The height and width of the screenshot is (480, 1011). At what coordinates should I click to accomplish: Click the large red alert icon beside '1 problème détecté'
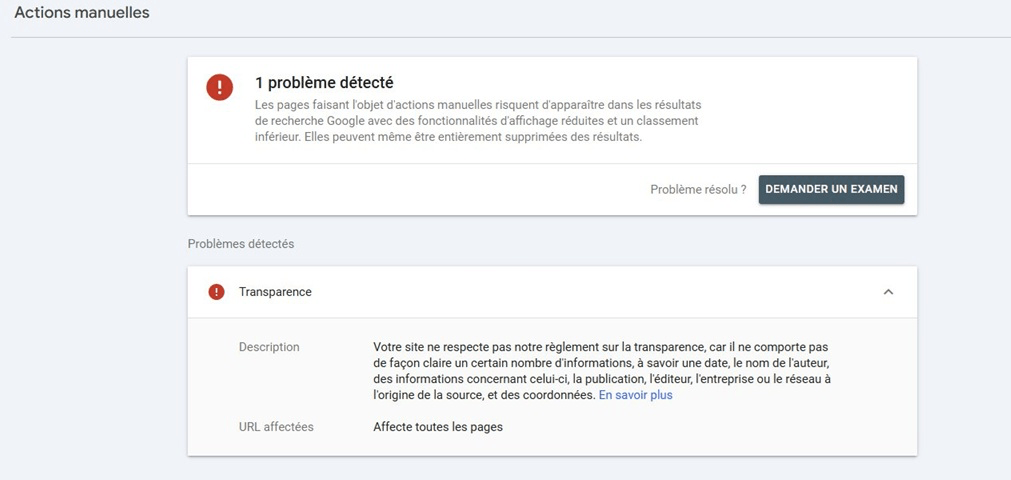tap(219, 87)
